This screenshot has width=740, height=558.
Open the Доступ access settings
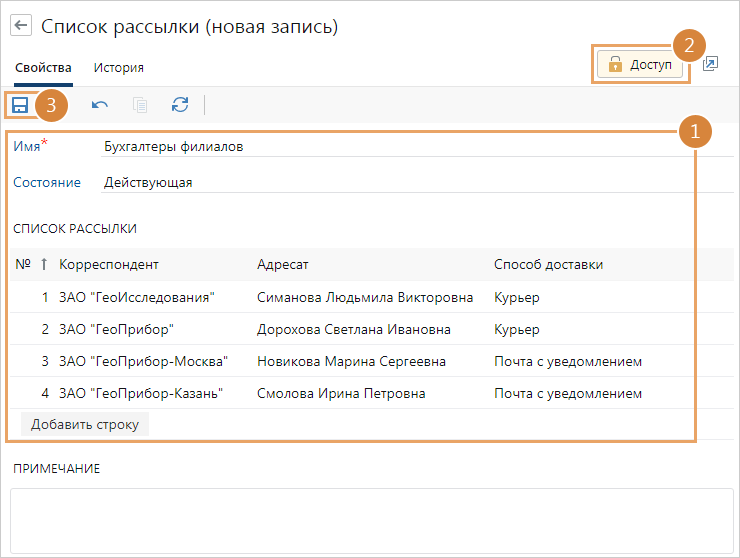click(x=641, y=65)
